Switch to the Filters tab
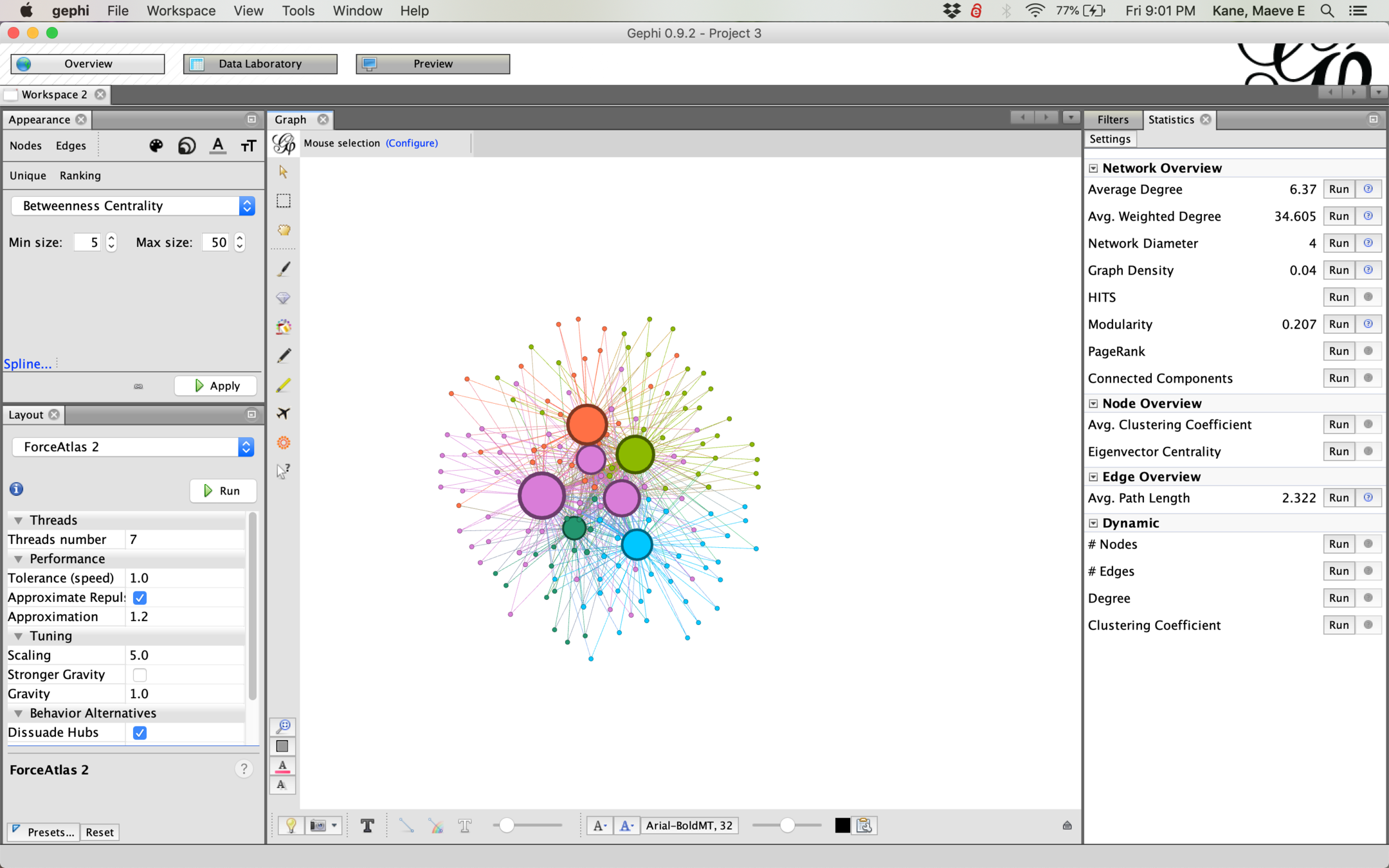The image size is (1389, 868). (1112, 120)
